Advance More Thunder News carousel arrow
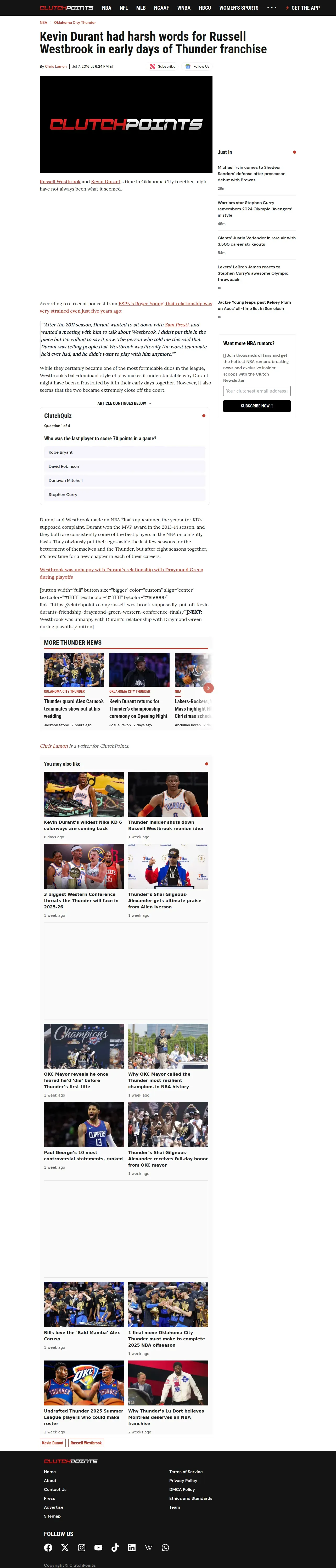 click(x=209, y=688)
